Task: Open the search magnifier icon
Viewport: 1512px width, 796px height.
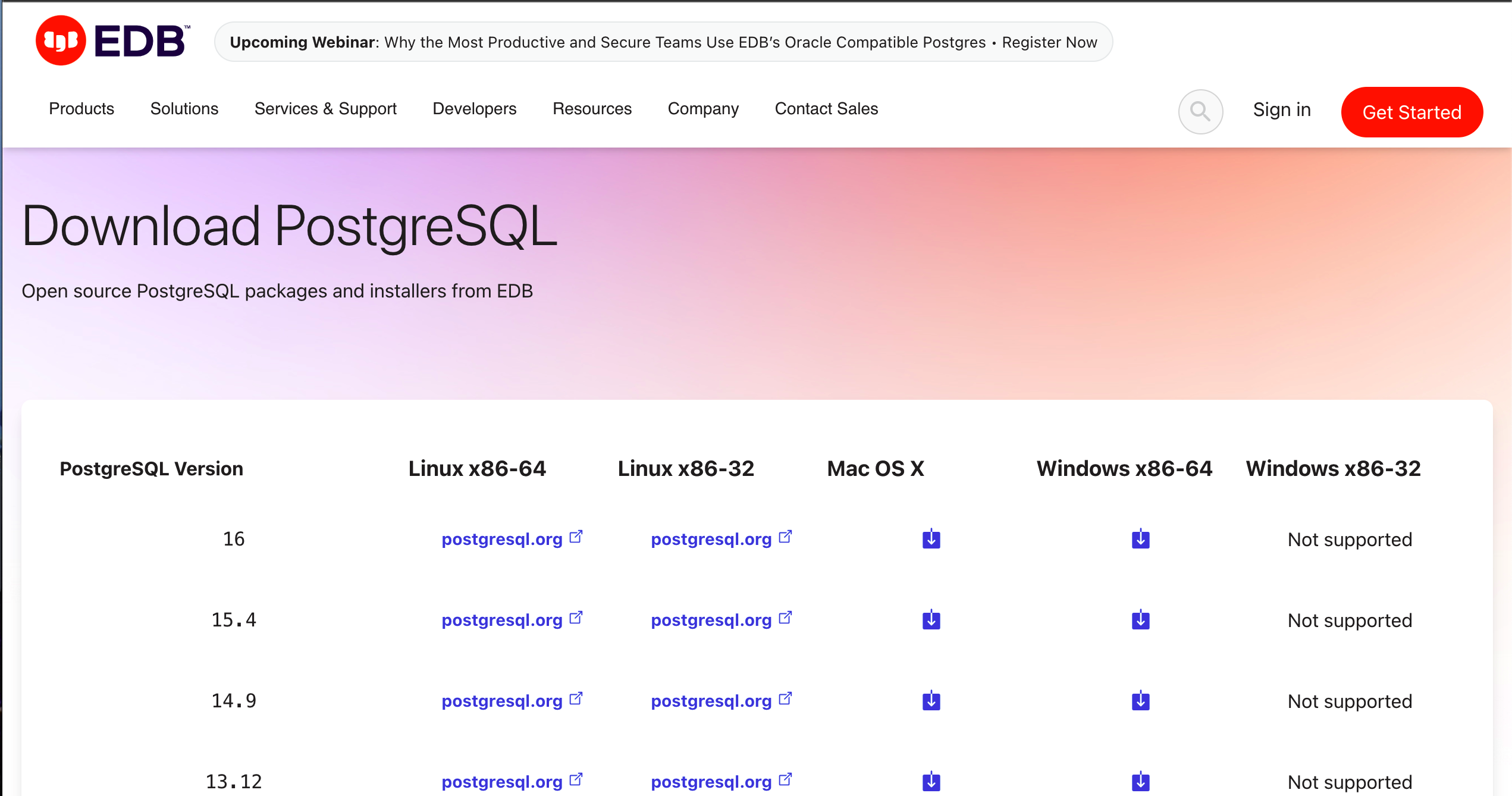Action: 1200,111
